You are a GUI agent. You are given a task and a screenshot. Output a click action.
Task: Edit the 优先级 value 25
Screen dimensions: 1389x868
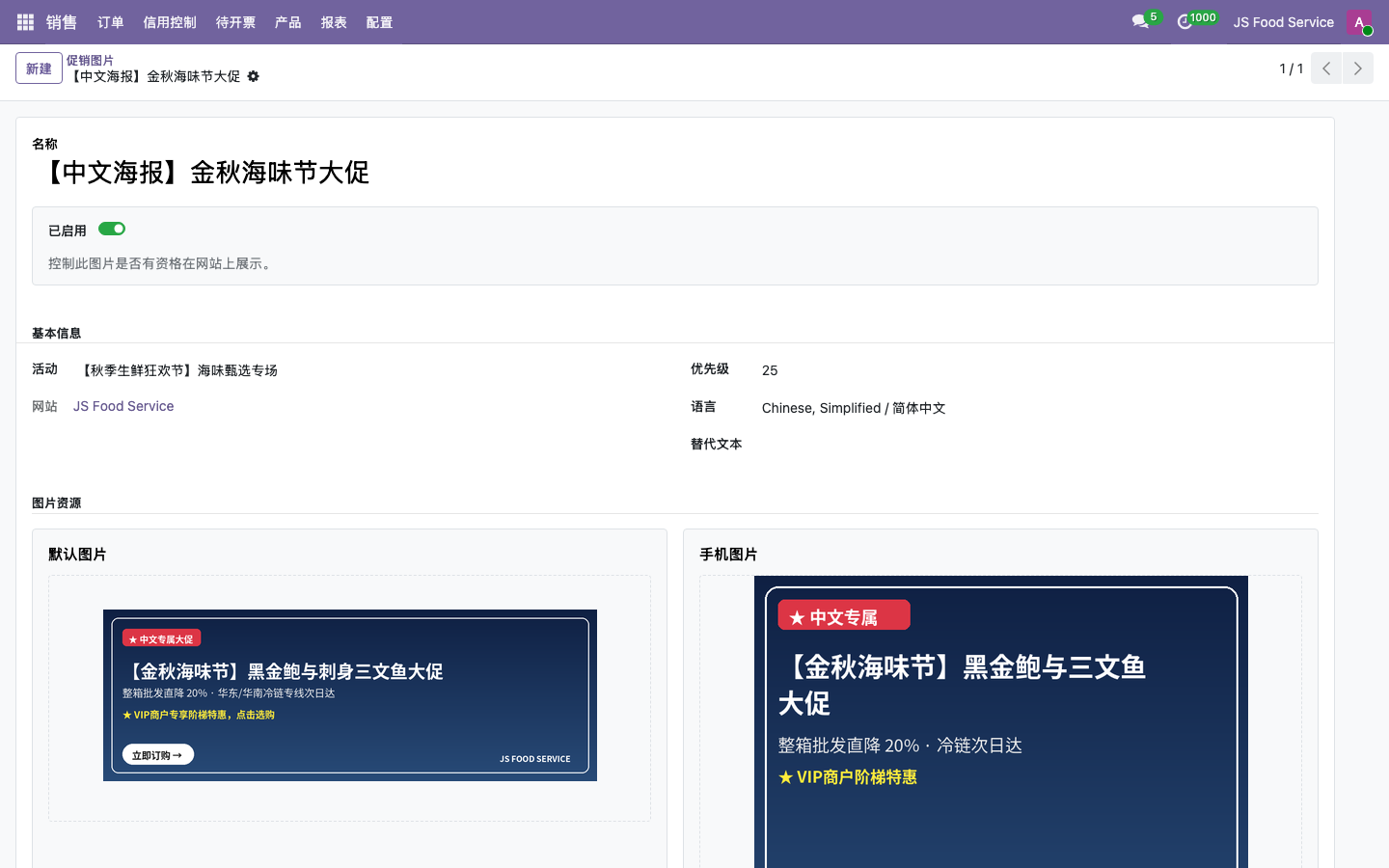point(1040,370)
